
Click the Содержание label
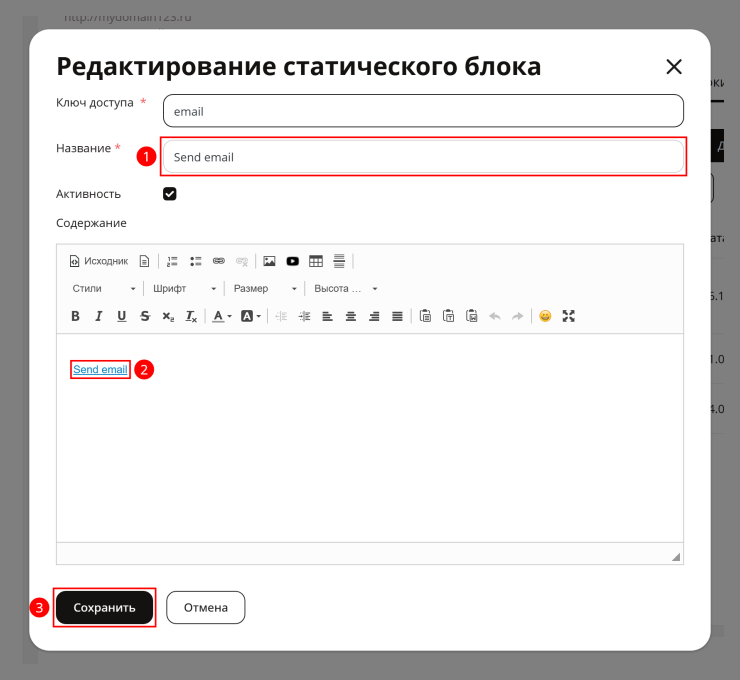(91, 223)
